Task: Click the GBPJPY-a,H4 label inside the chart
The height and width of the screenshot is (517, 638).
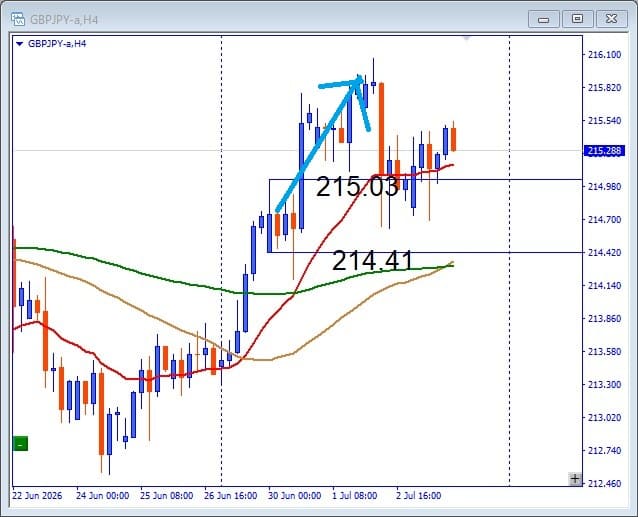Action: [57, 44]
